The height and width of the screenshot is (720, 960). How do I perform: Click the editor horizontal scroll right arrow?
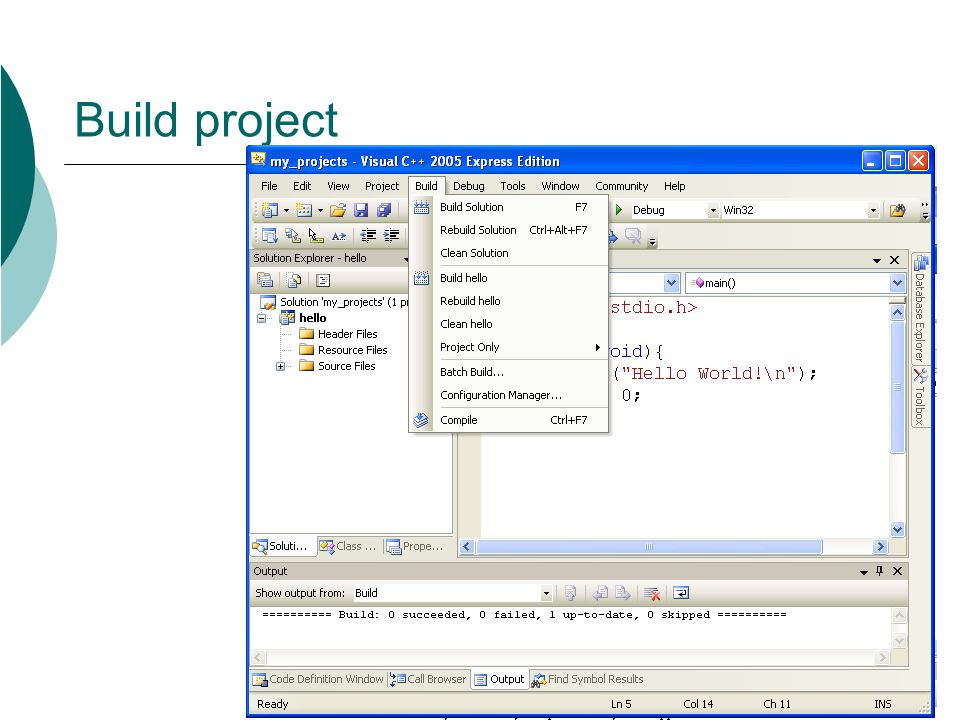(880, 546)
